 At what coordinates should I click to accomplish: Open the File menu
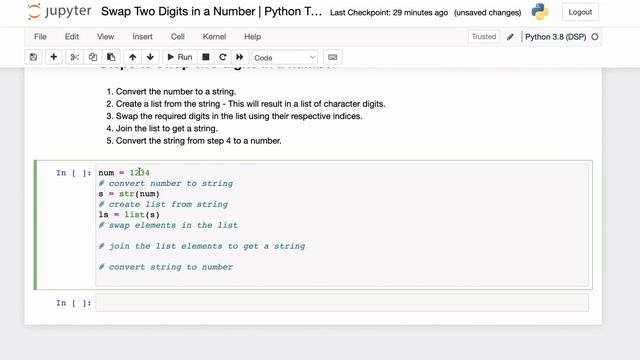[40, 37]
